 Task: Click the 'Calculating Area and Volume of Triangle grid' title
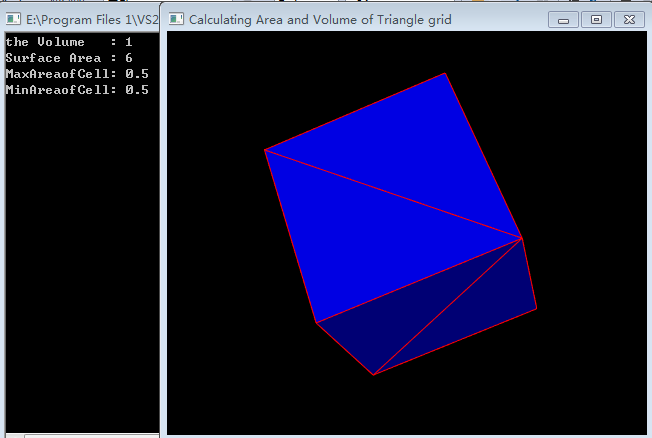point(320,20)
